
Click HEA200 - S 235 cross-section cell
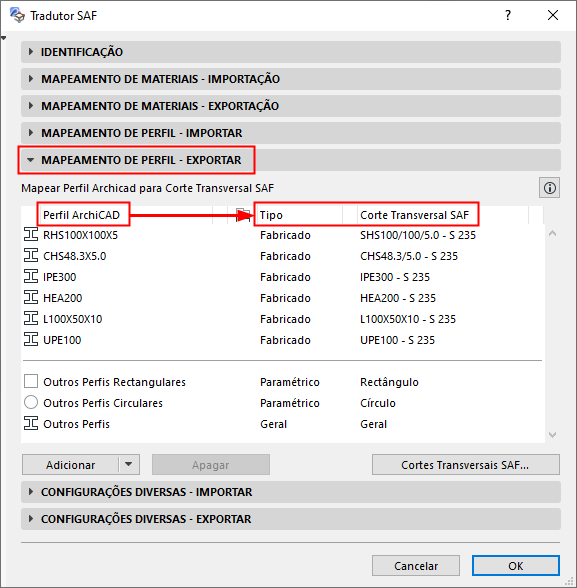(x=398, y=298)
